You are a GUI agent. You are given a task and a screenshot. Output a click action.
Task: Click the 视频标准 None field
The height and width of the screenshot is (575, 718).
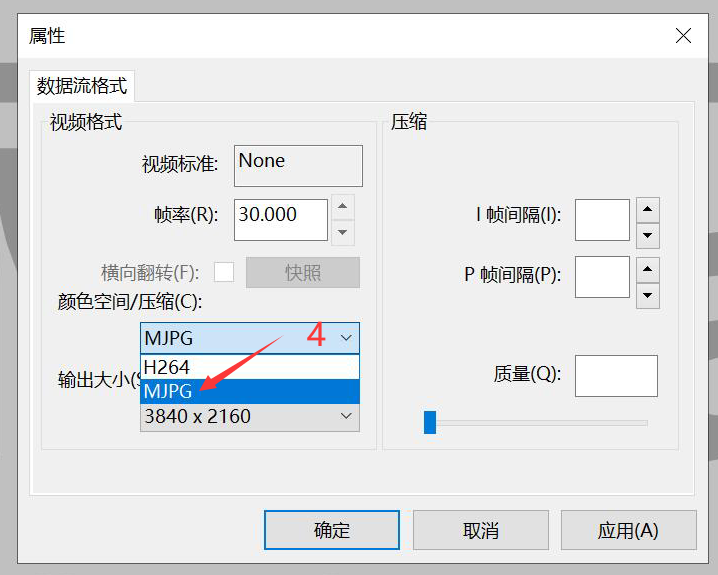pyautogui.click(x=298, y=166)
